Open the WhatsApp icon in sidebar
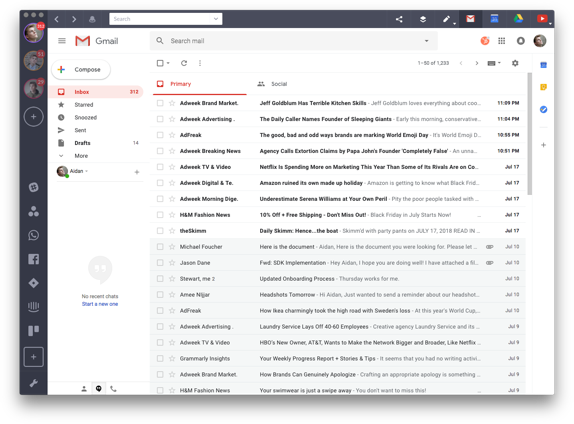This screenshot has height=424, width=574. (x=33, y=235)
